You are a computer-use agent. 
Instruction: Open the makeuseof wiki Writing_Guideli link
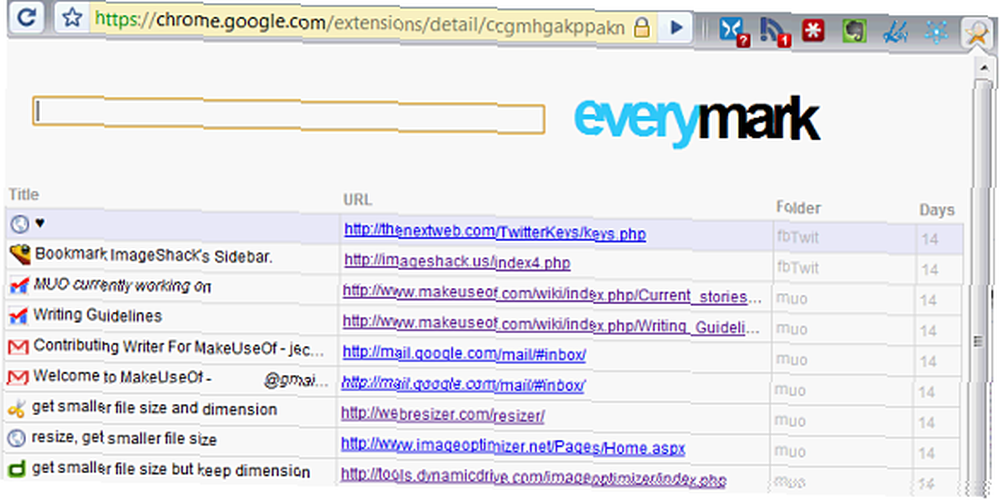(x=552, y=325)
